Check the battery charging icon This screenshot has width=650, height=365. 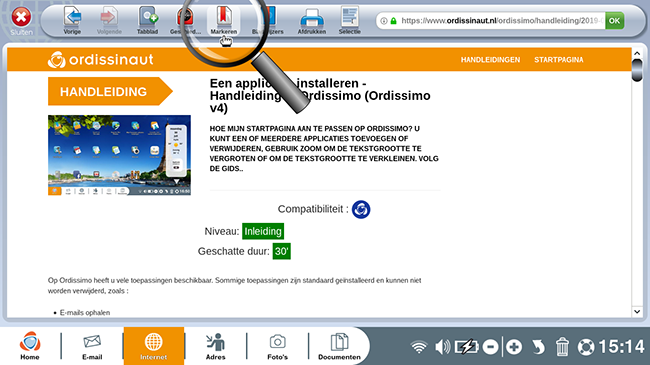[x=467, y=347]
